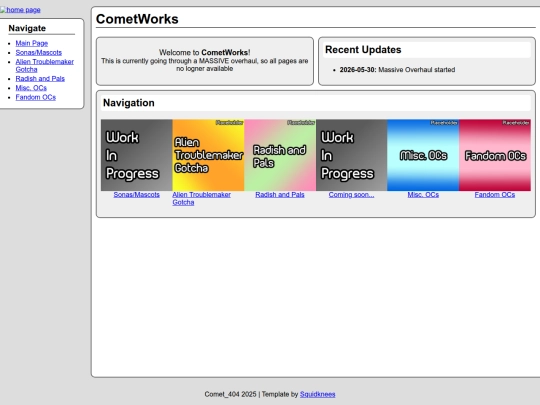This screenshot has width=540, height=405.
Task: Follow the Misc. OCs caption link
Action: coord(423,195)
